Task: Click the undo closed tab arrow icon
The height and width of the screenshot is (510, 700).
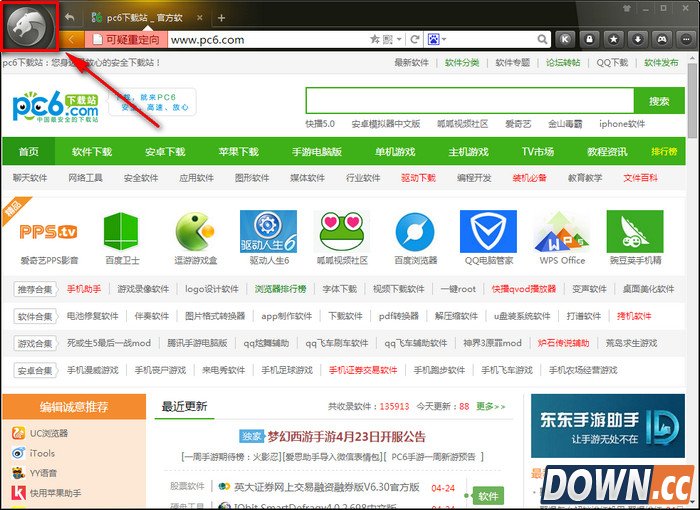Action: point(69,17)
